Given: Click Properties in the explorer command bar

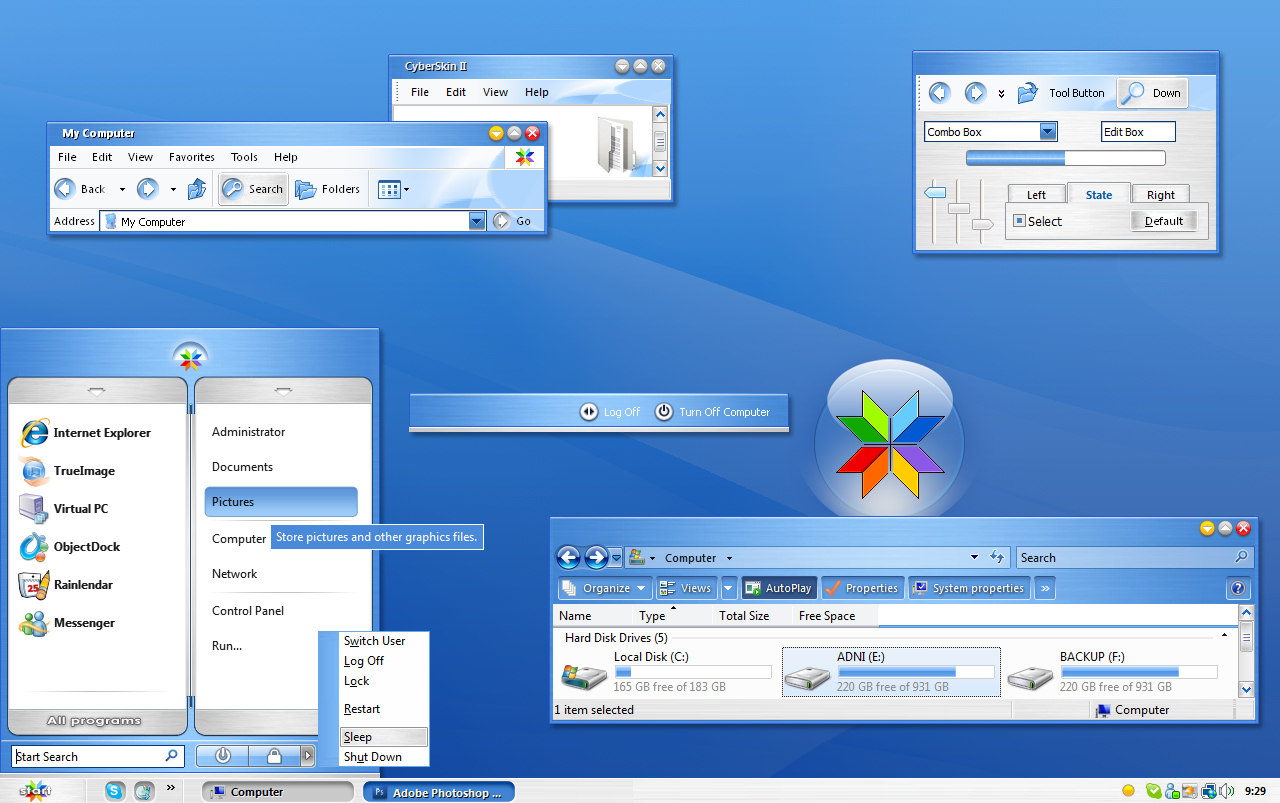Looking at the screenshot, I should tap(861, 588).
